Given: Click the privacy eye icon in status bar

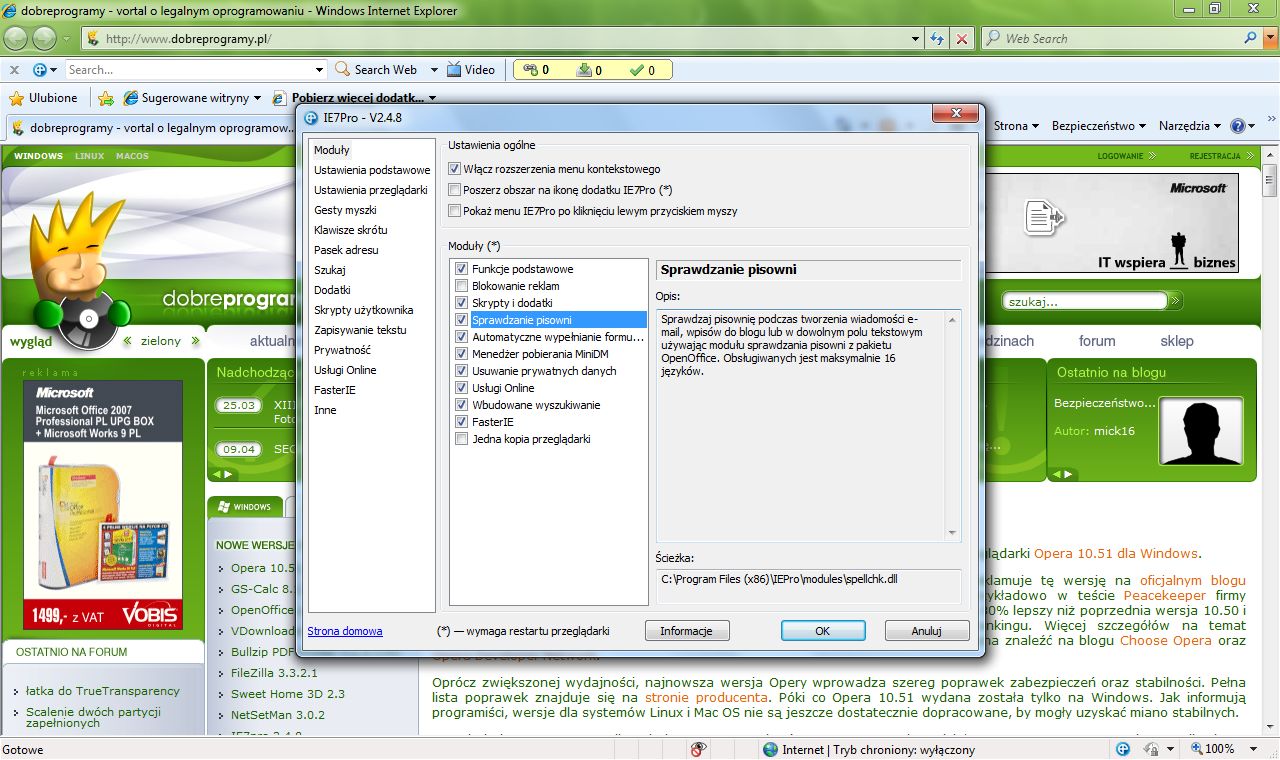Looking at the screenshot, I should [x=699, y=749].
